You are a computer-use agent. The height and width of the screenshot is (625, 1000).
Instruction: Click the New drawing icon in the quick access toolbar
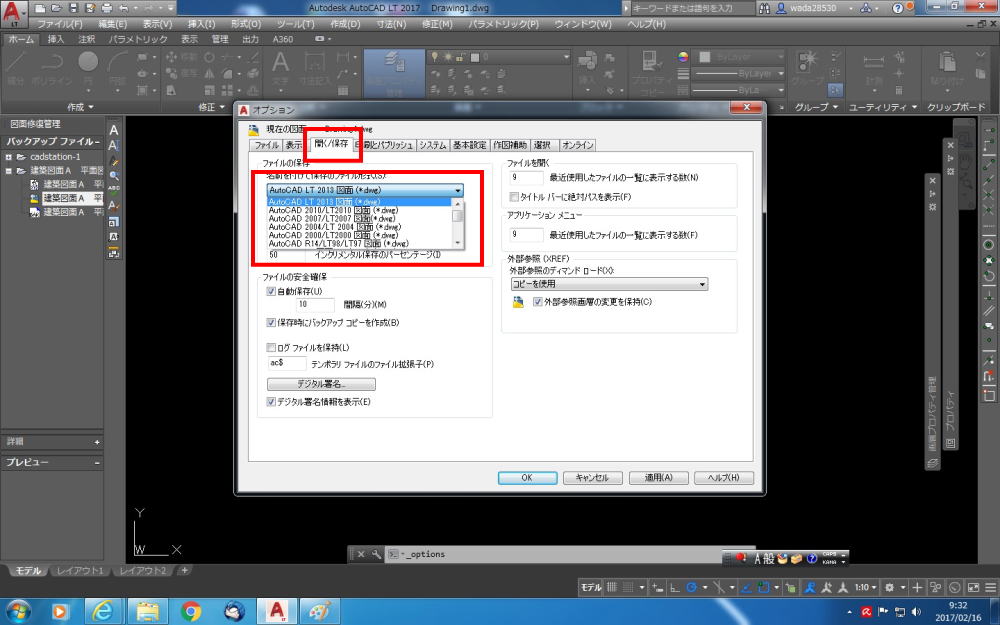40,8
